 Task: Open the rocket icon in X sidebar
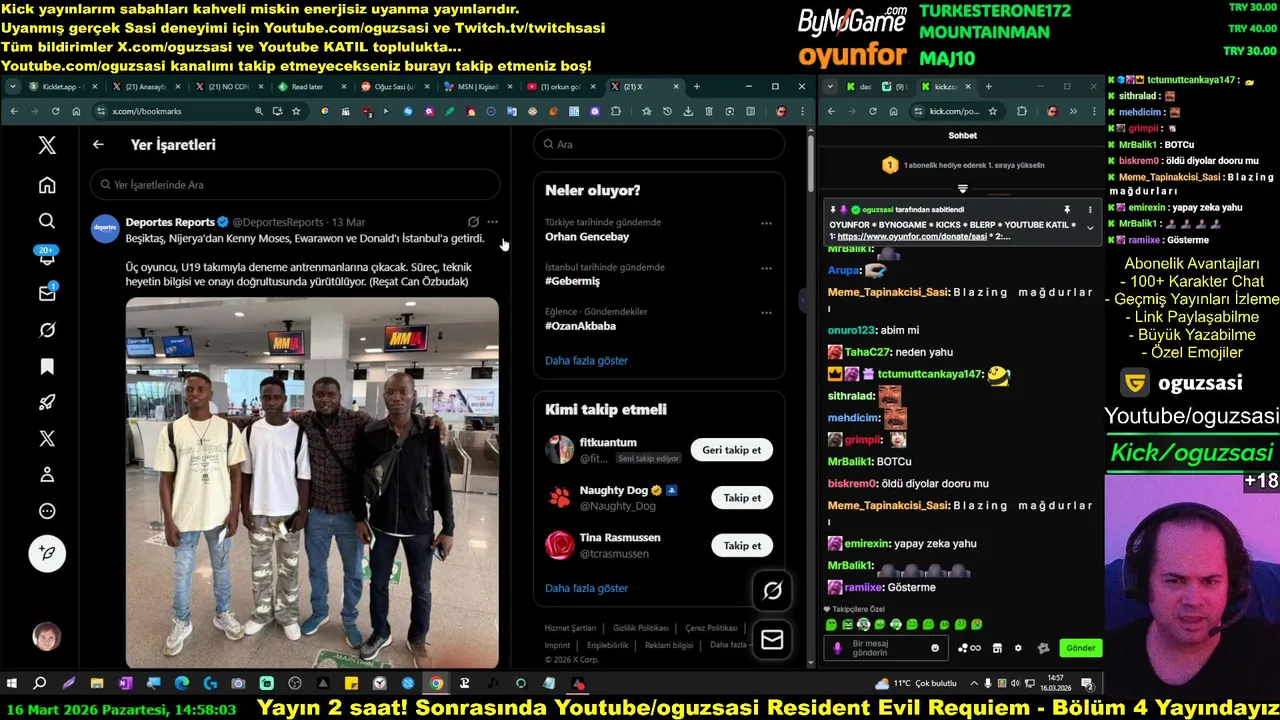[47, 402]
